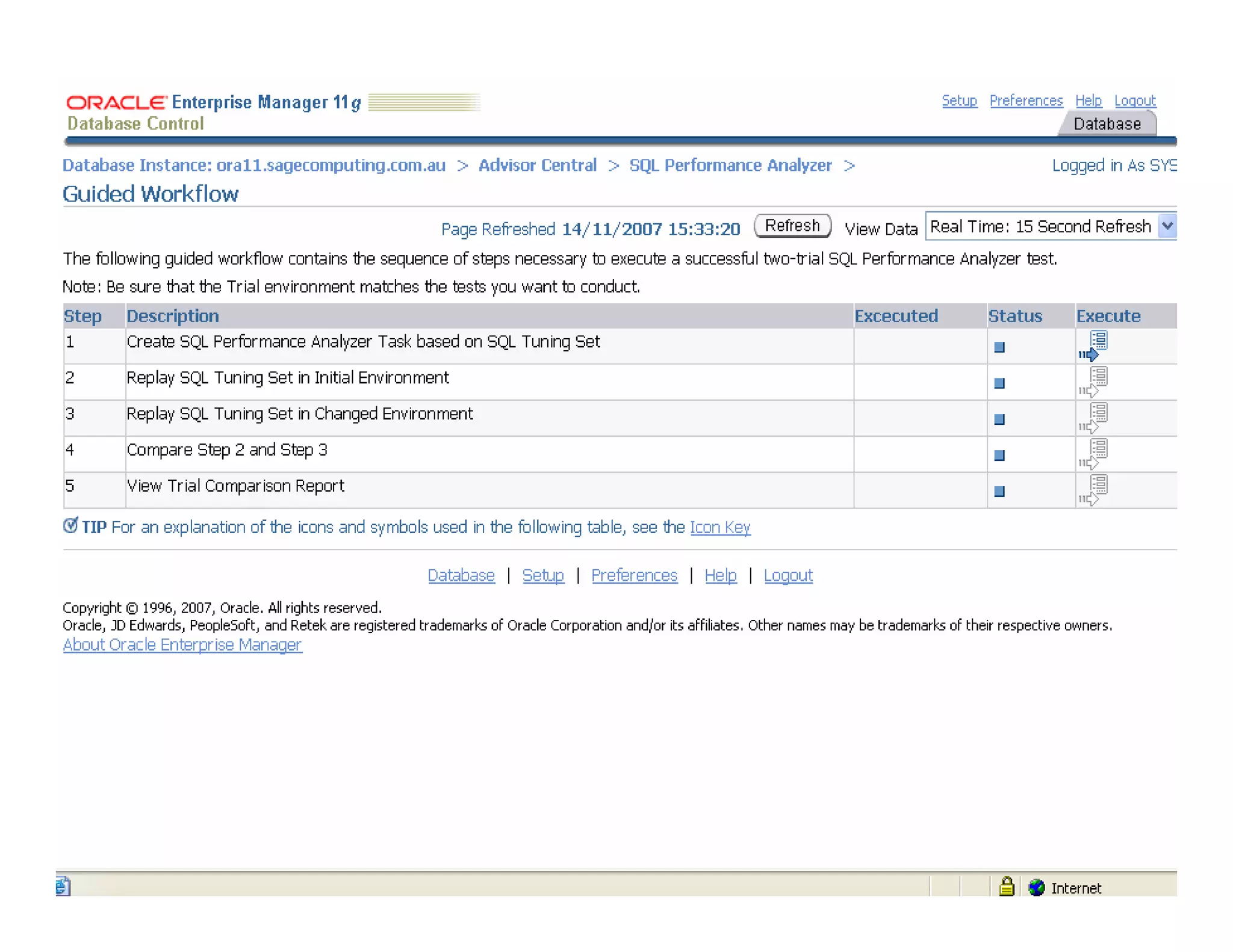Click the security lock icon in status bar
Image resolution: width=1233 pixels, height=952 pixels.
tap(1007, 886)
